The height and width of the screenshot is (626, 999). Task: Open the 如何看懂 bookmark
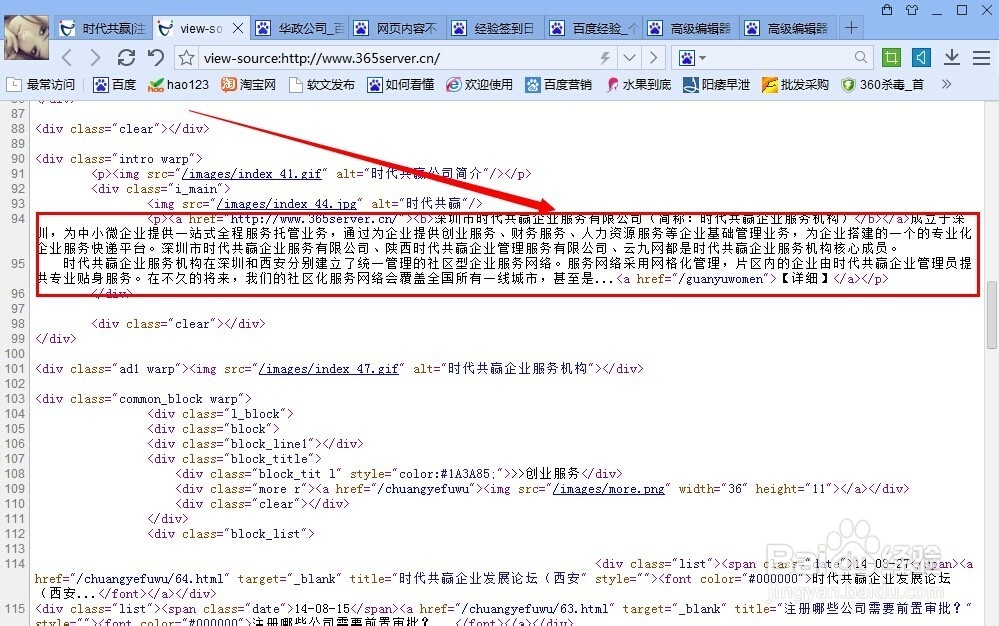(401, 84)
